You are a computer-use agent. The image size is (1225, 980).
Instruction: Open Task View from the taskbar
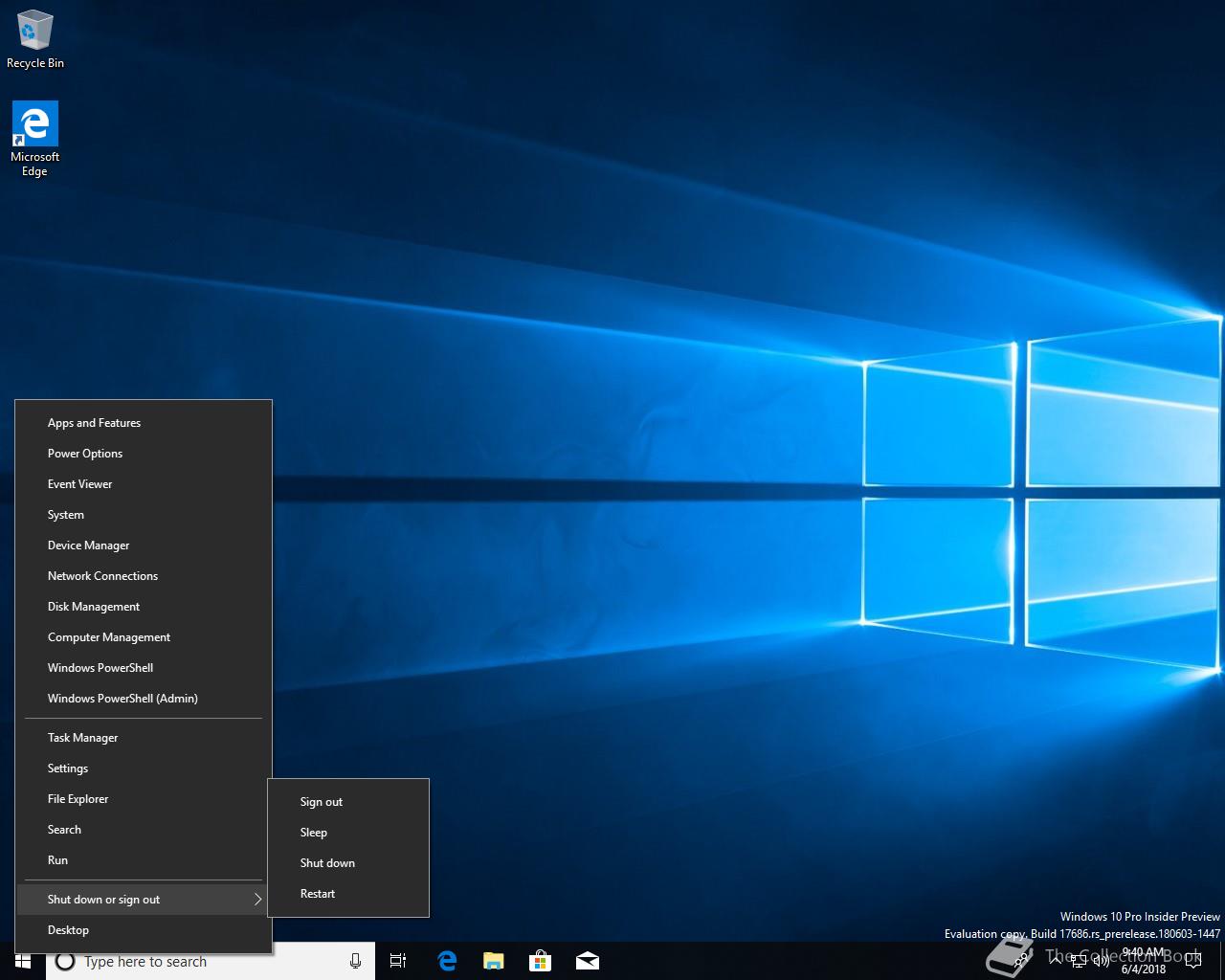[x=398, y=961]
